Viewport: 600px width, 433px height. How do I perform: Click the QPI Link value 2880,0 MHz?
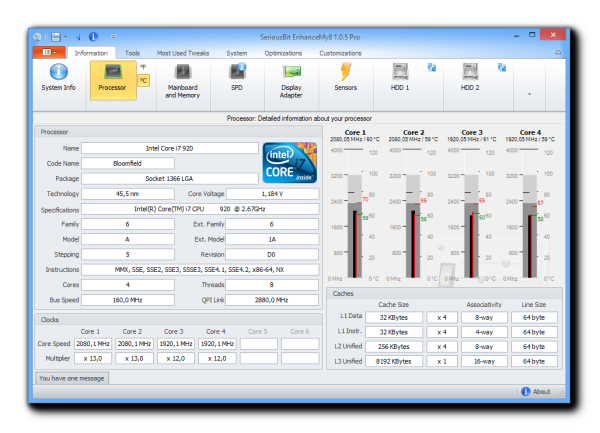(x=272, y=300)
